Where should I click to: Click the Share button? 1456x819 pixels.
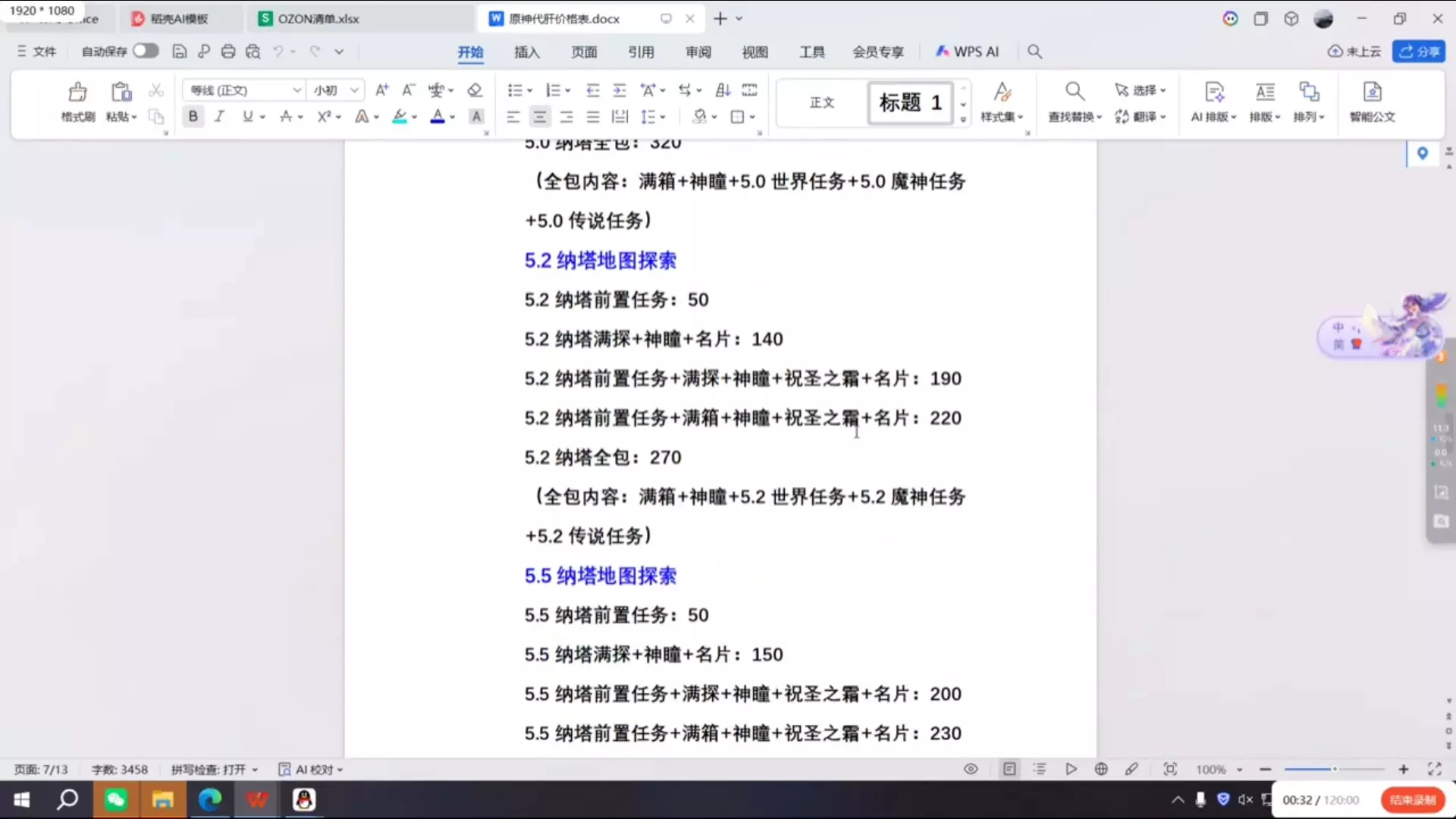point(1419,51)
